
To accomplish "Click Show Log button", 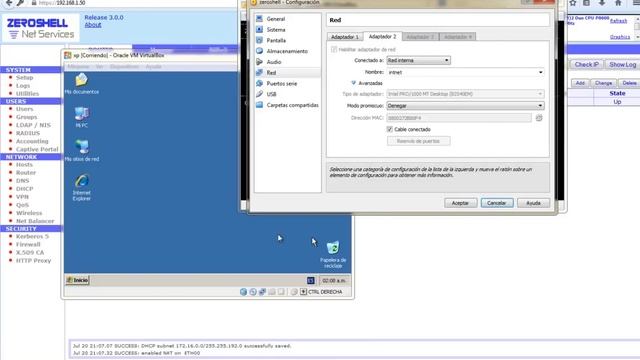I will click(622, 64).
